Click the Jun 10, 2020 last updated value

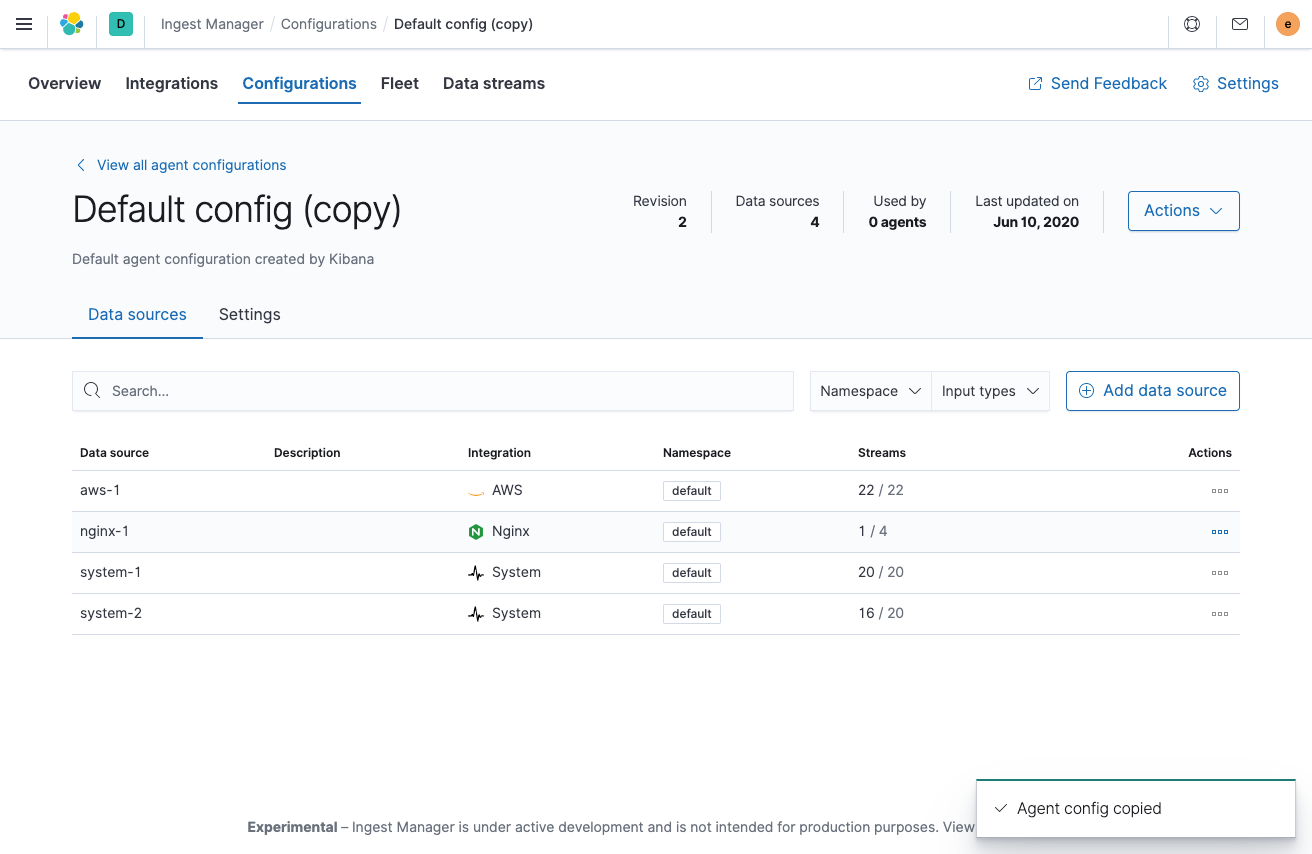[1036, 222]
